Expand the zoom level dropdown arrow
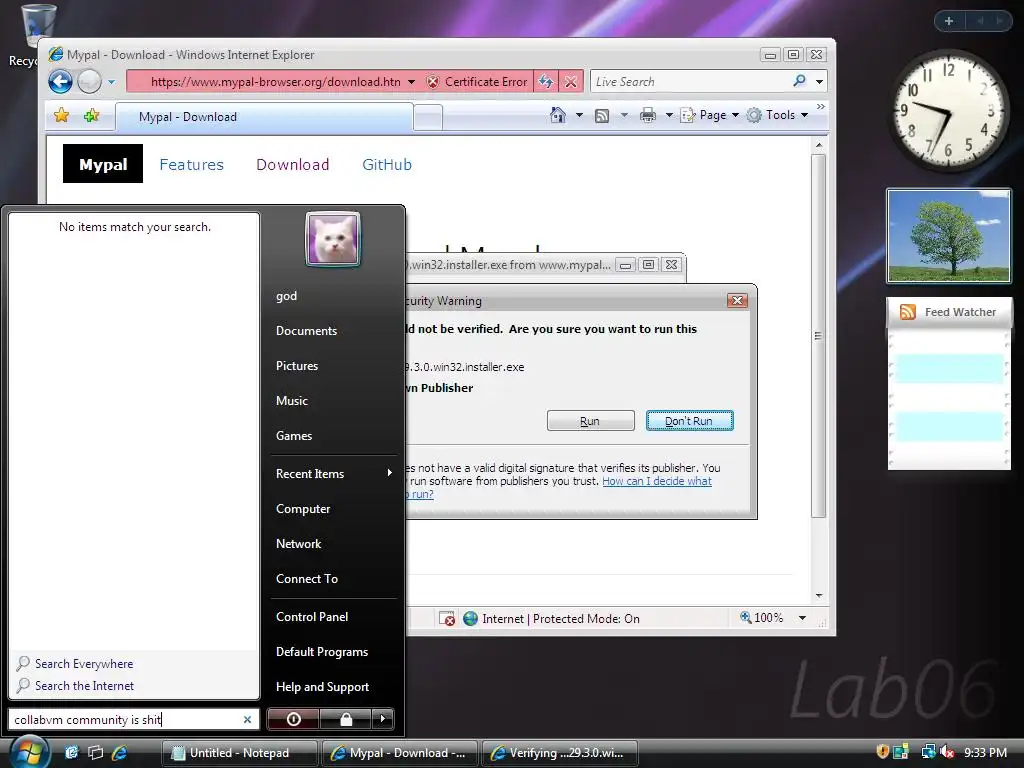 coord(802,618)
